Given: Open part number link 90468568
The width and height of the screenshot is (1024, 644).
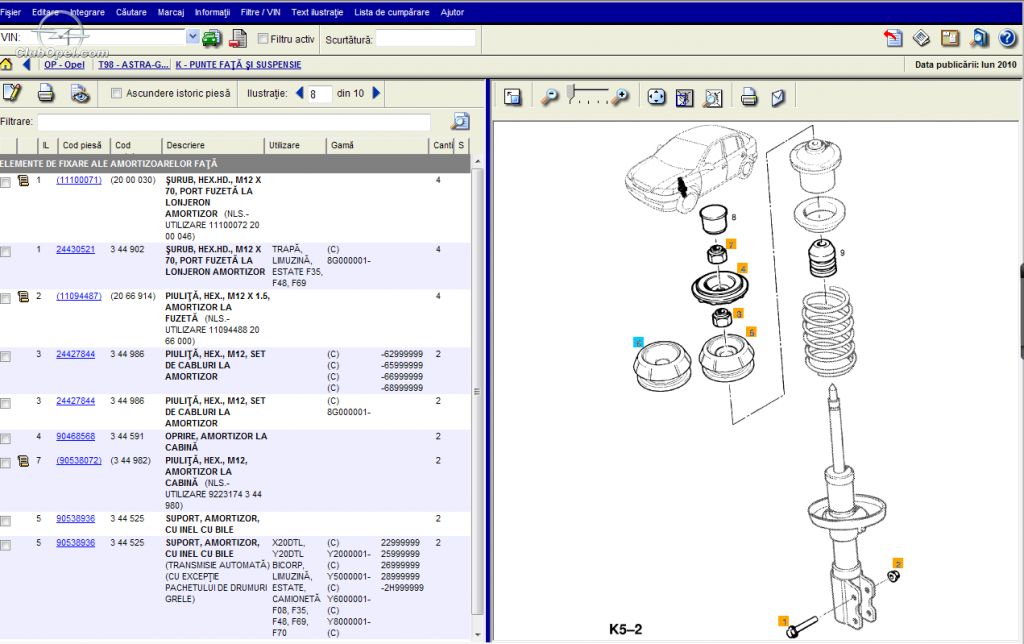Looking at the screenshot, I should (x=75, y=436).
